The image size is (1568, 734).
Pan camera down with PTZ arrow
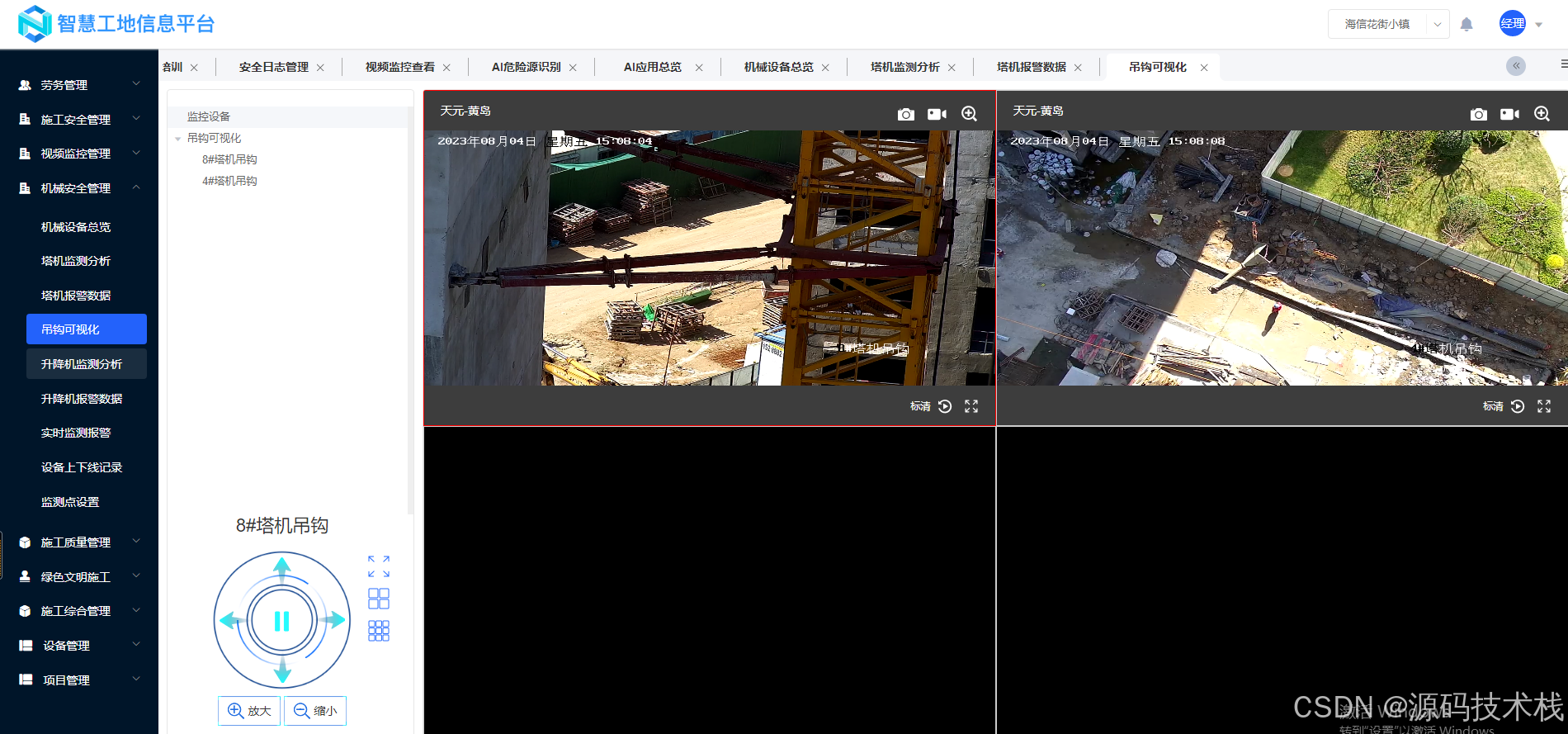(282, 670)
